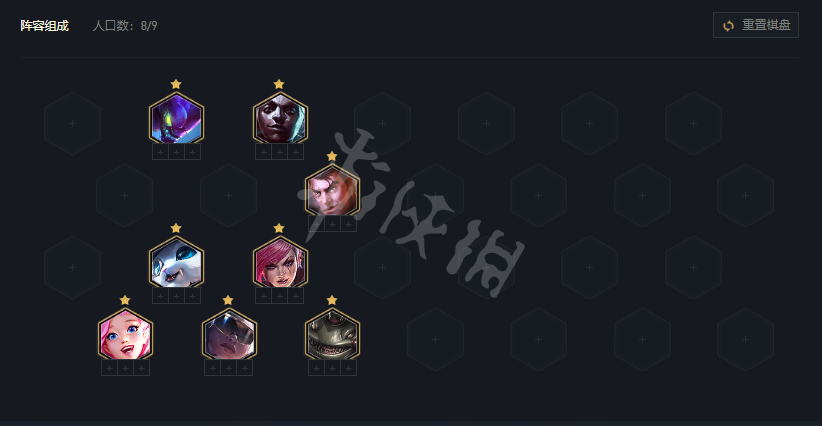Select the champion wearing a visor in bottom row
Image resolution: width=822 pixels, height=426 pixels.
(229, 334)
